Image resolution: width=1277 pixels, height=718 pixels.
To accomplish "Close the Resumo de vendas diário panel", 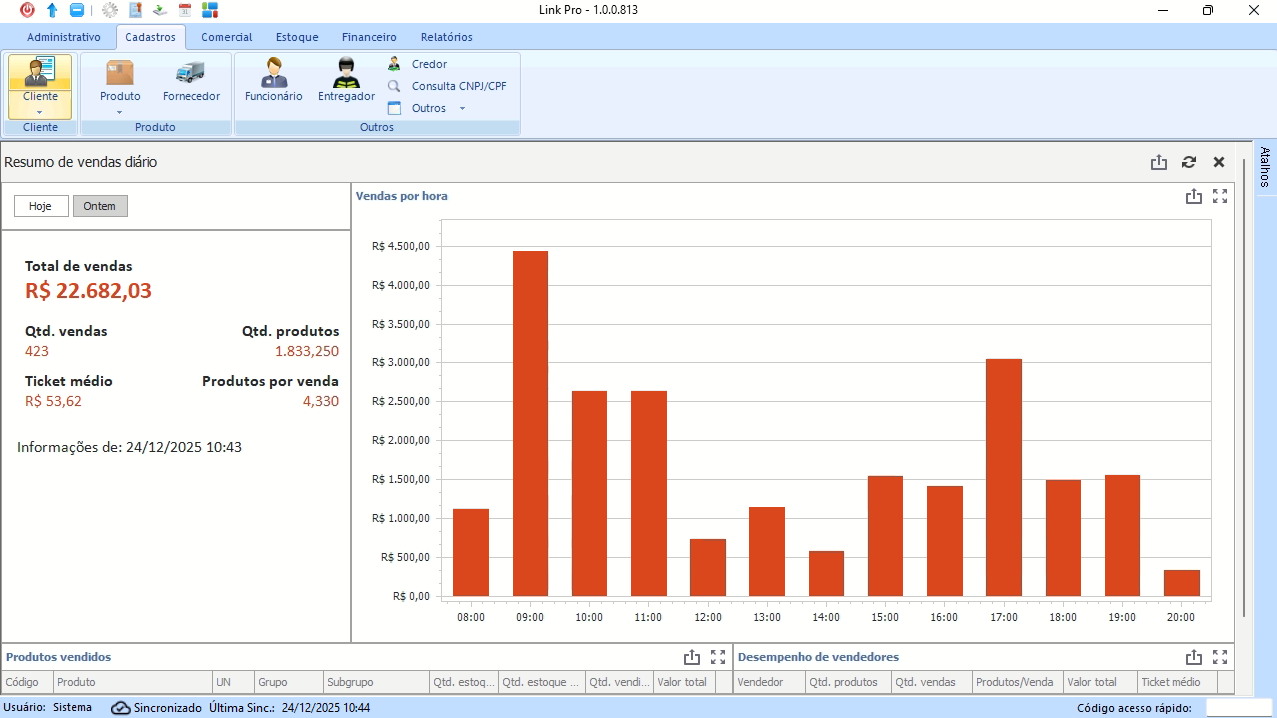I will click(1219, 162).
